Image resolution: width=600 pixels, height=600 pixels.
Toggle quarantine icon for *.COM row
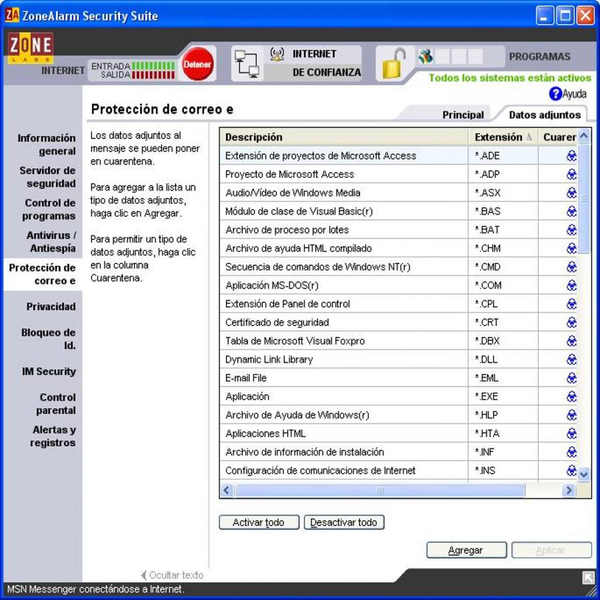[x=571, y=285]
